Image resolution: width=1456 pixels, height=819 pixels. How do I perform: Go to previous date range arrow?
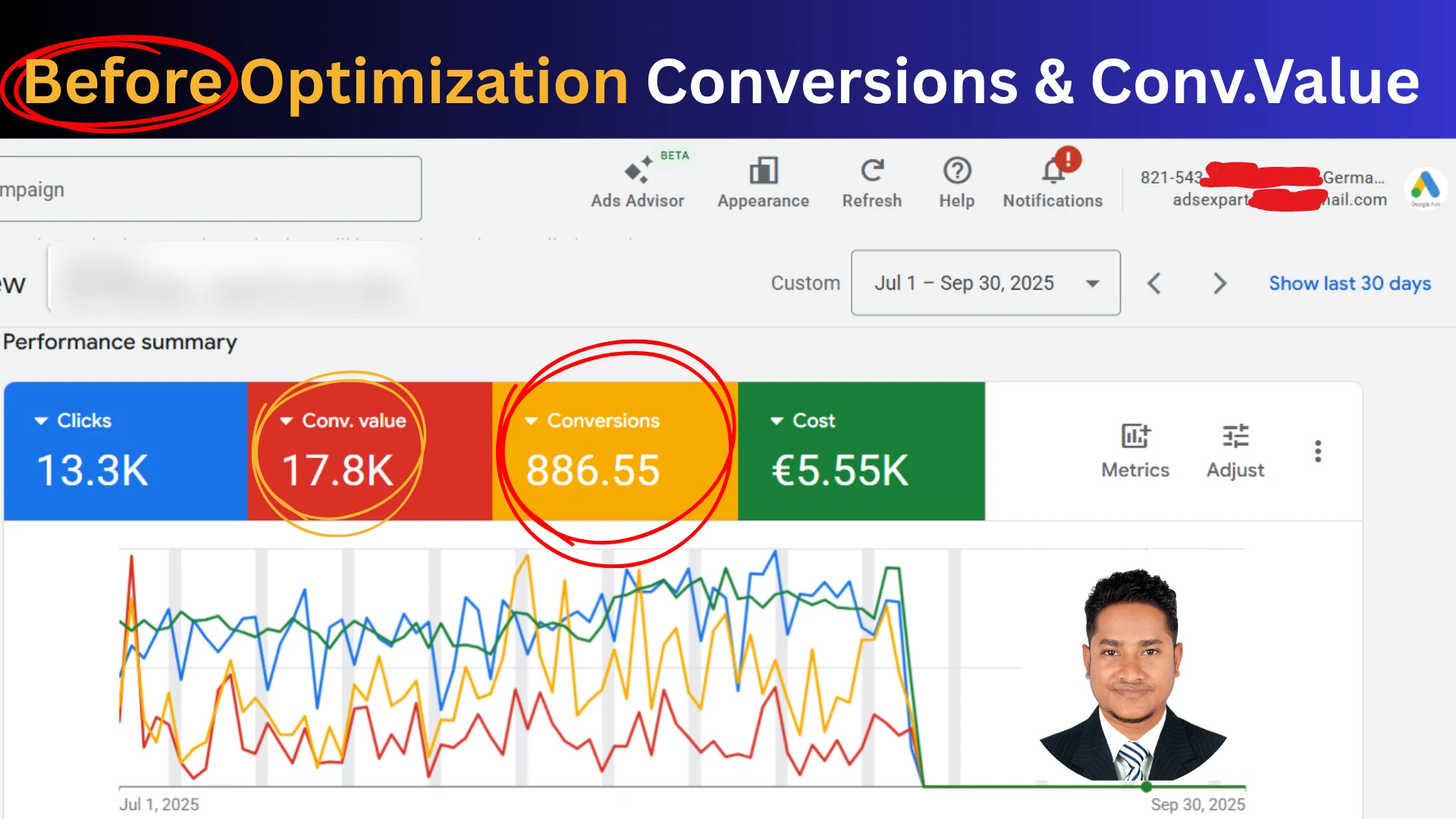click(x=1153, y=284)
